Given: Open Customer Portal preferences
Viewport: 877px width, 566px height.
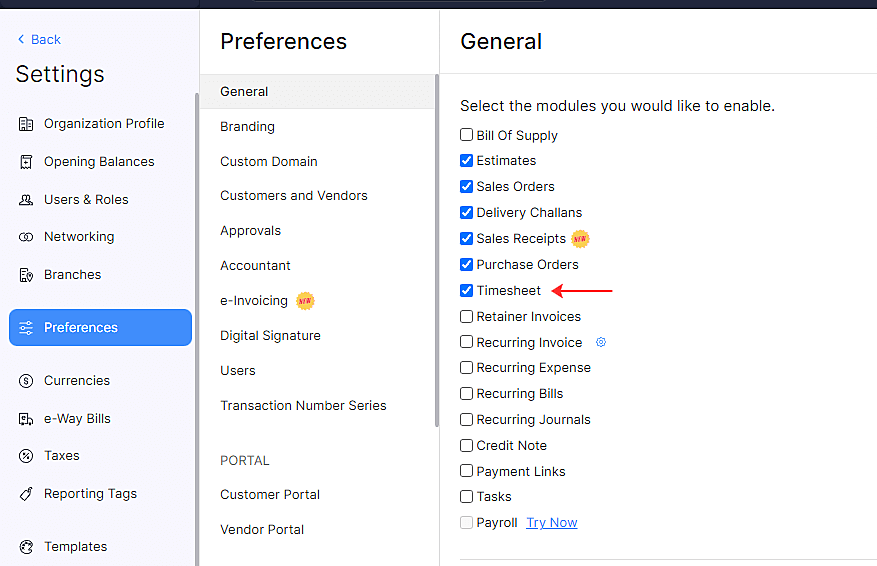Looking at the screenshot, I should click(x=270, y=495).
